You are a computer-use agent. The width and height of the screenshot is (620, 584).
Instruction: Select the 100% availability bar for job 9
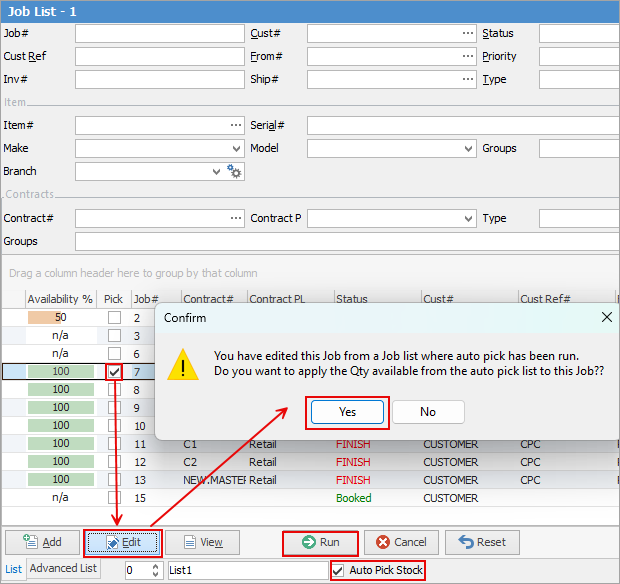[61, 408]
